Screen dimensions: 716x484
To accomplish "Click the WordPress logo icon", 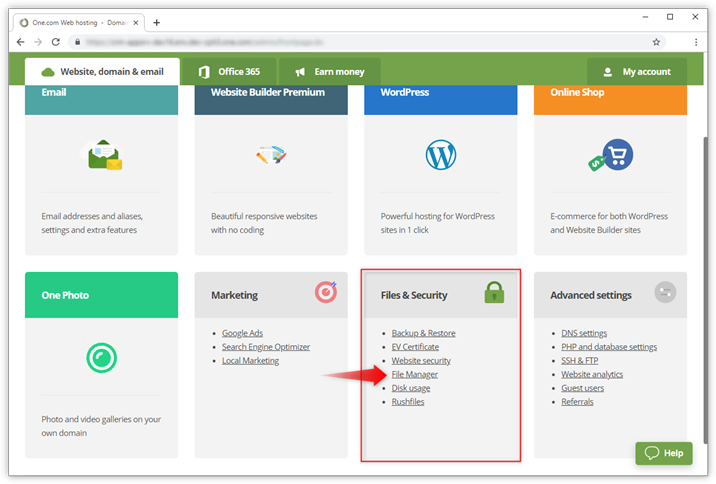I will (441, 155).
